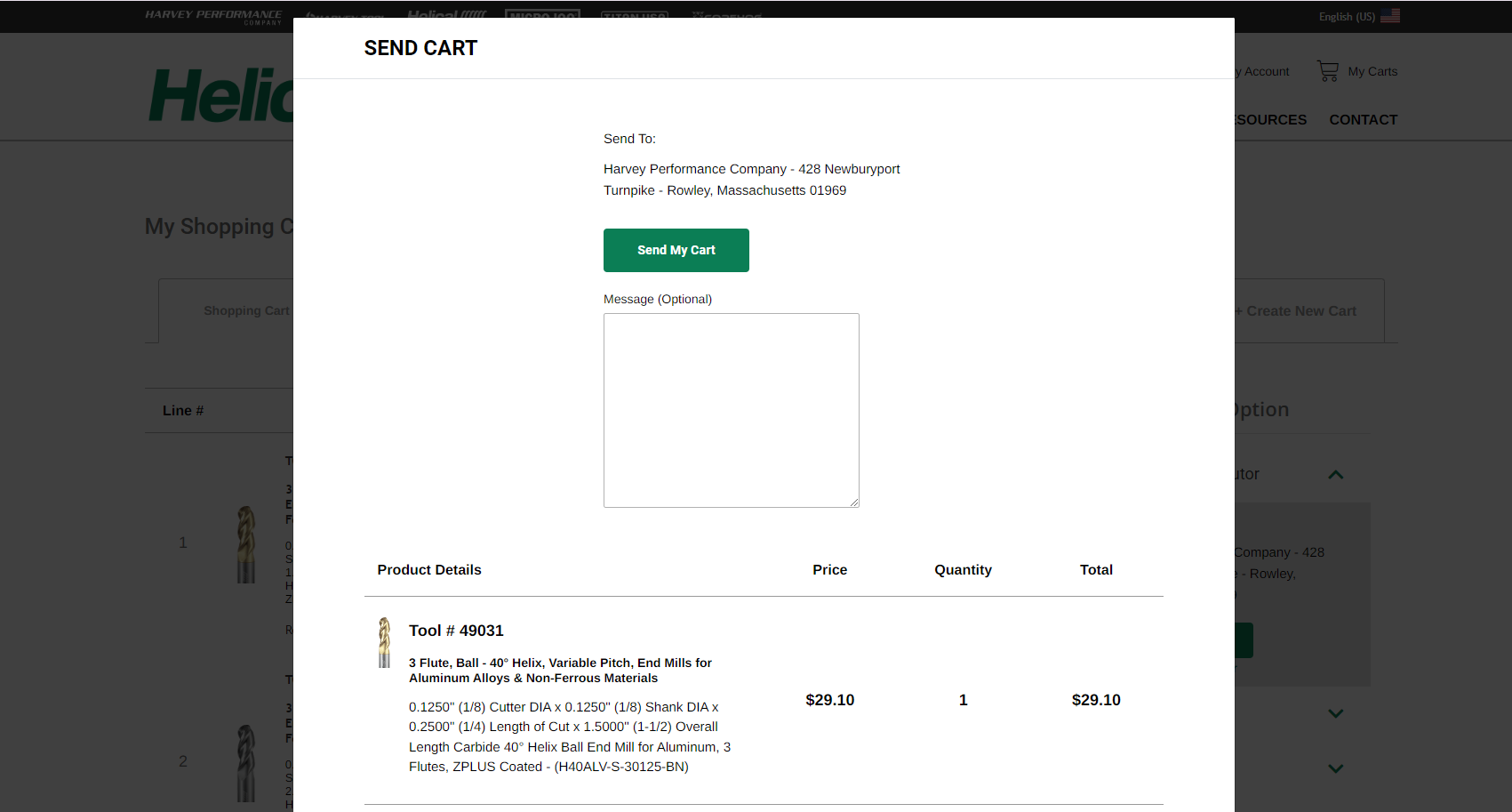Open the English (US) language selector
This screenshot has height=812, width=1512.
coord(1347,16)
